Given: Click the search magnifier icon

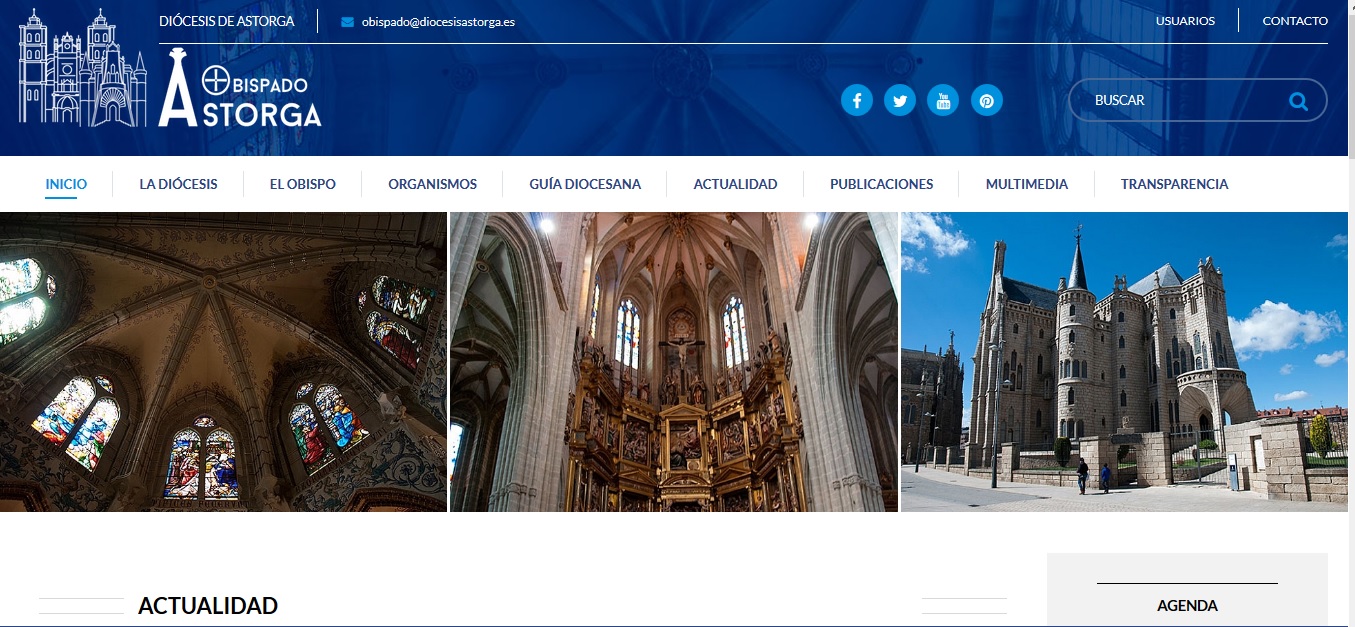Looking at the screenshot, I should pyautogui.click(x=1298, y=100).
